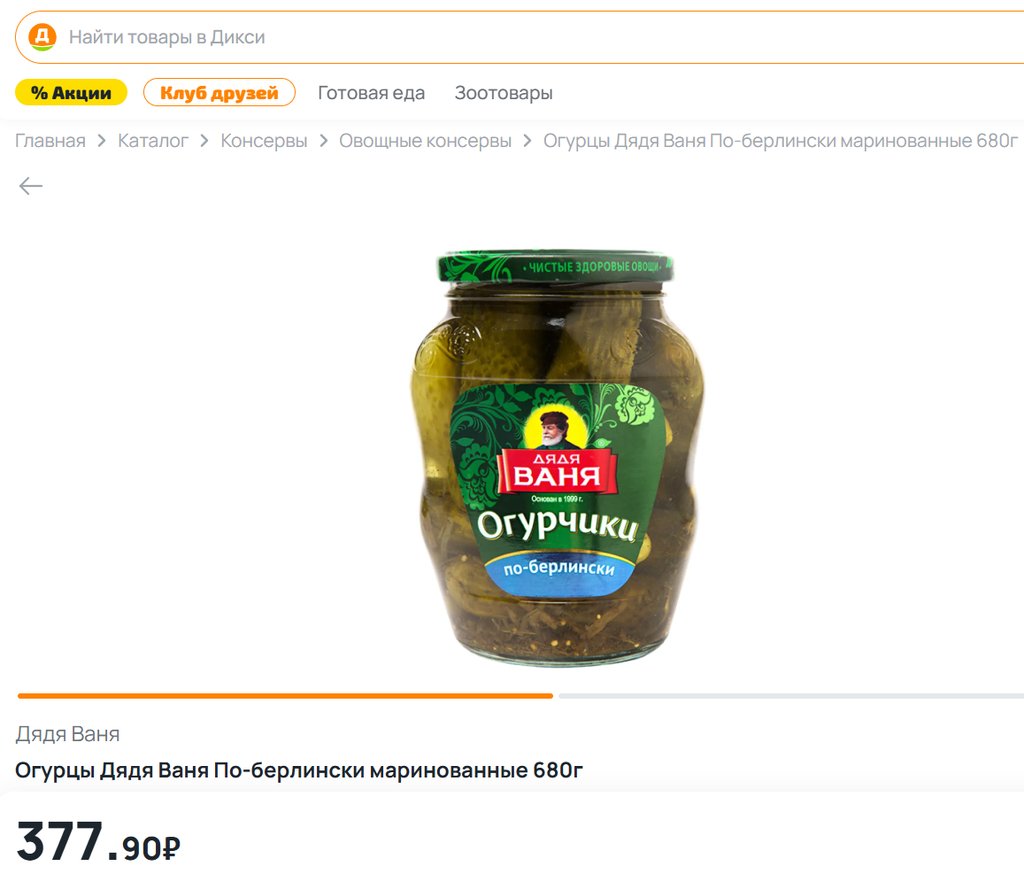Open the Клуб друзей page

(x=219, y=93)
